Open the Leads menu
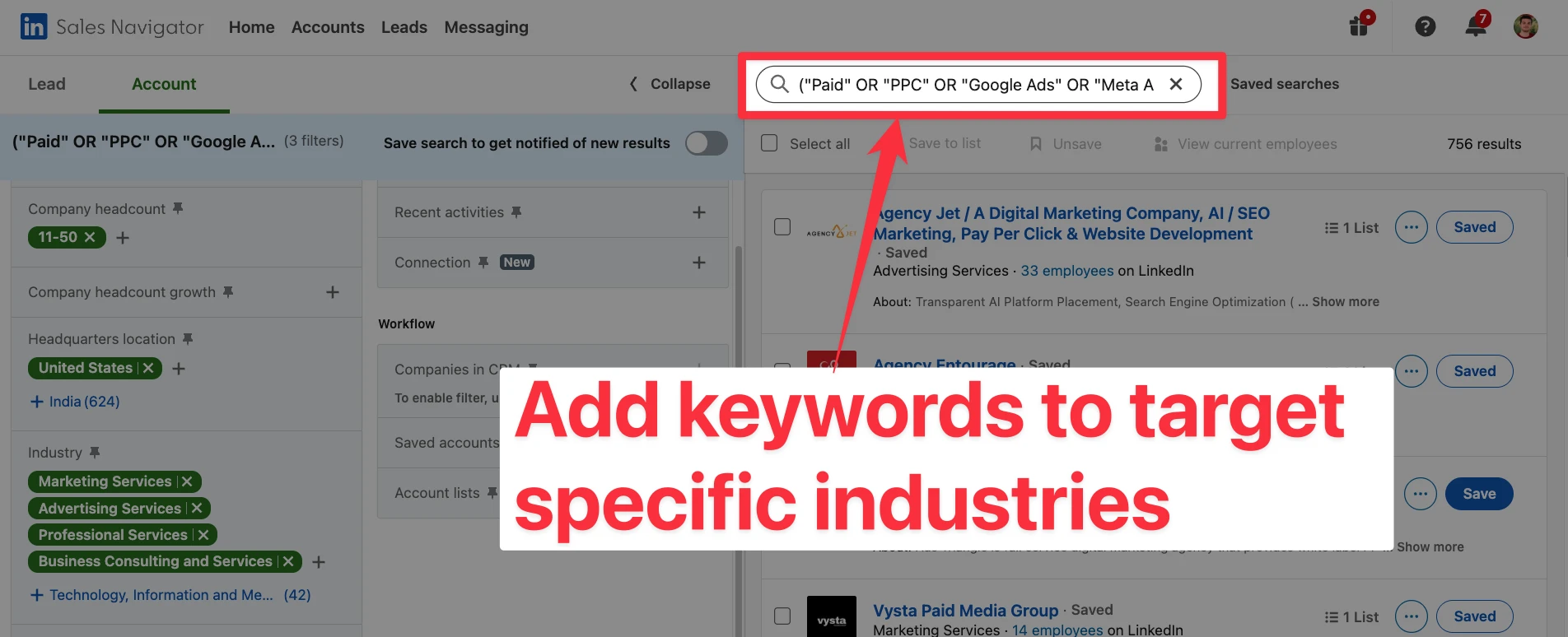The width and height of the screenshot is (1568, 637). pyautogui.click(x=404, y=27)
